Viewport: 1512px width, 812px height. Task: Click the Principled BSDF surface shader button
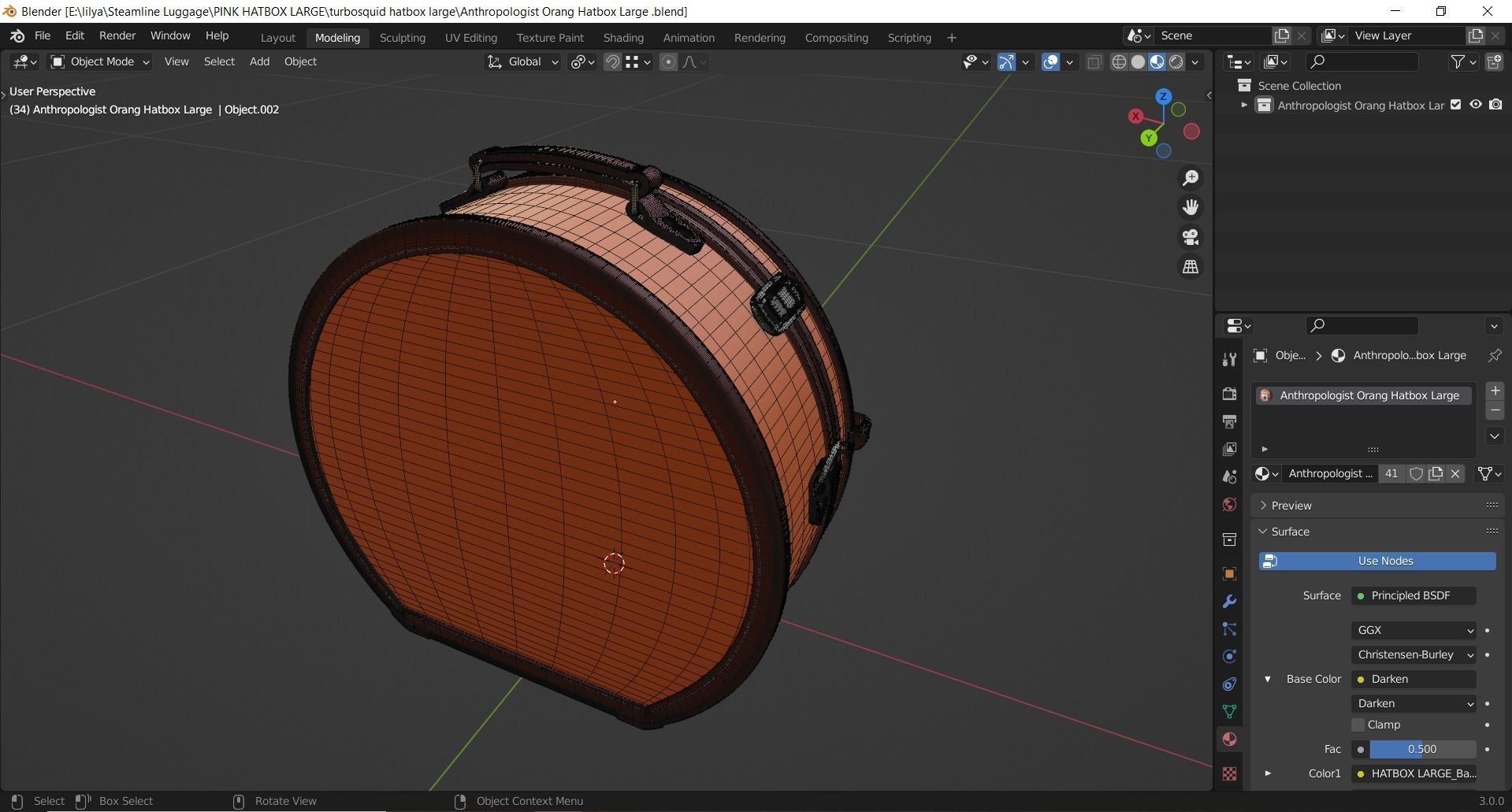coord(1414,595)
